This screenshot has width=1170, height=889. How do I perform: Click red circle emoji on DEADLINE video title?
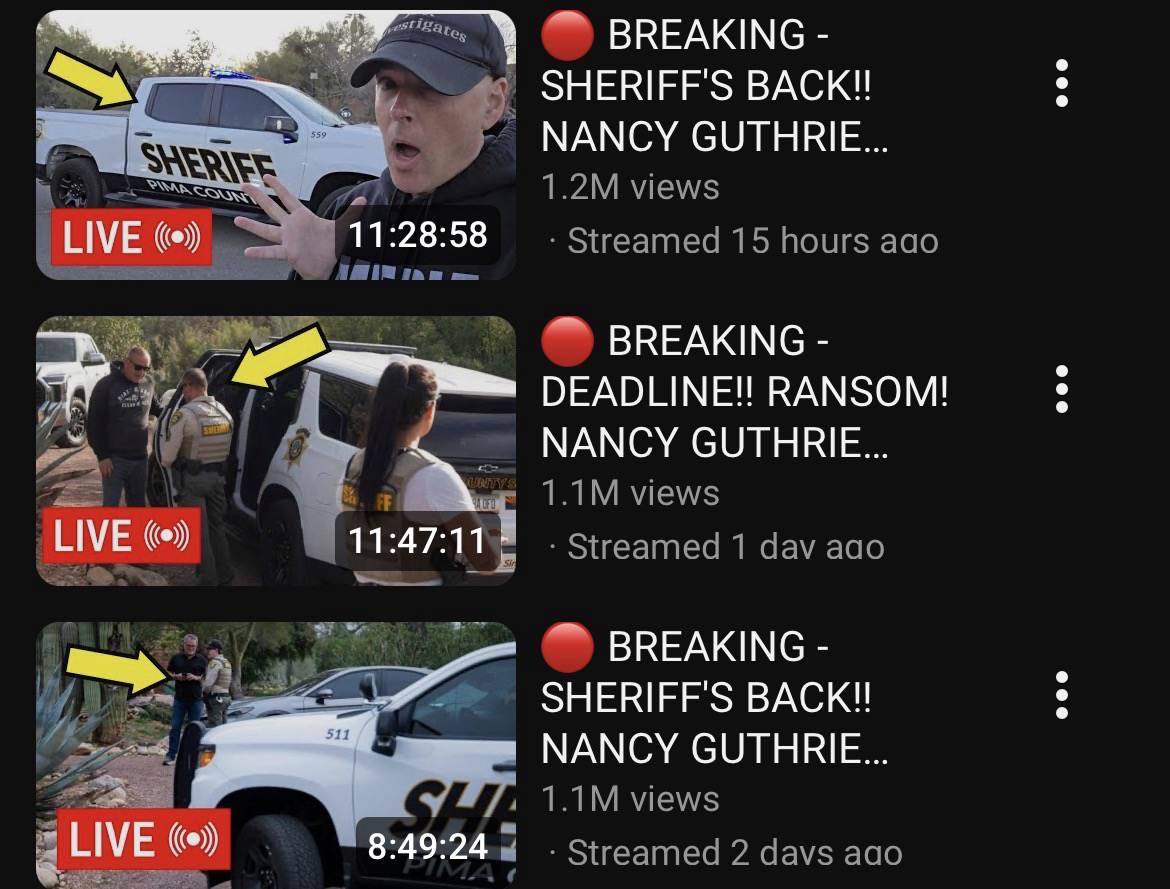click(567, 341)
